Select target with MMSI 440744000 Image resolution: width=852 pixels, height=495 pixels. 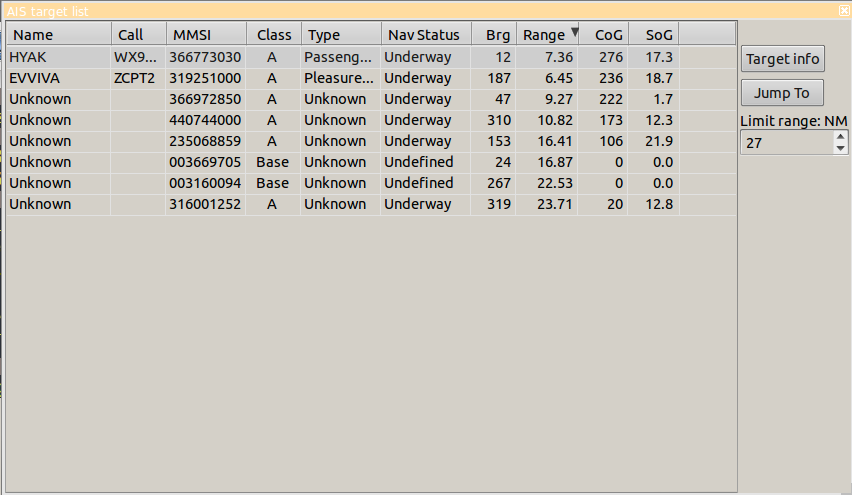pyautogui.click(x=206, y=120)
